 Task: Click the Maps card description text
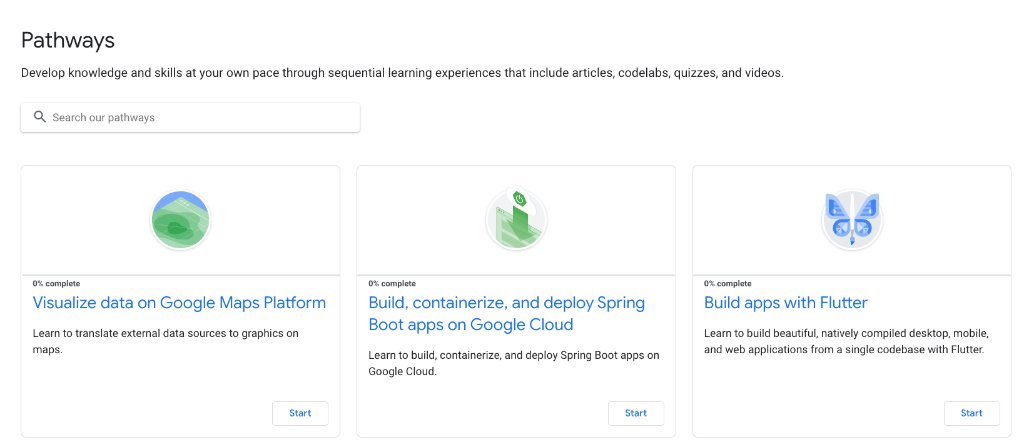point(165,341)
